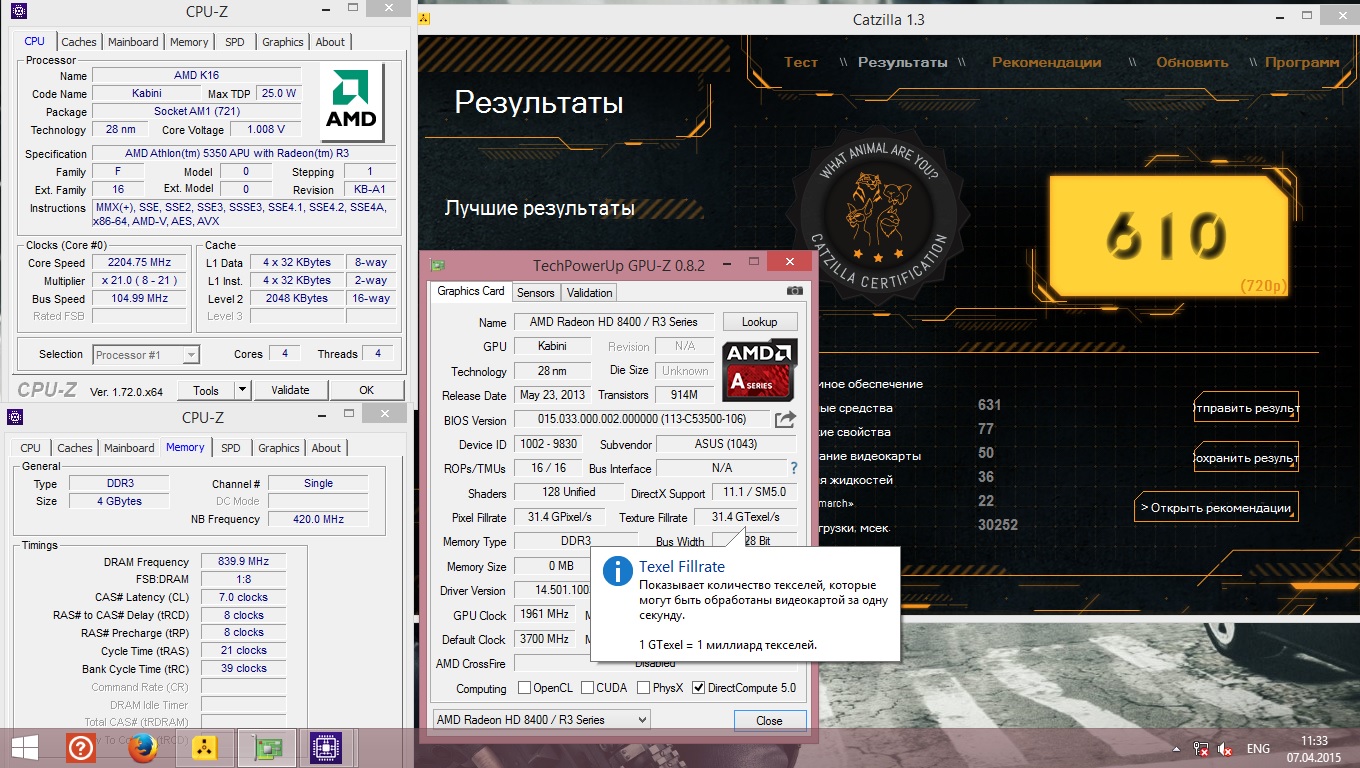Uncheck the DirectCompute 5.0 checkbox
The width and height of the screenshot is (1360, 768).
[x=699, y=688]
